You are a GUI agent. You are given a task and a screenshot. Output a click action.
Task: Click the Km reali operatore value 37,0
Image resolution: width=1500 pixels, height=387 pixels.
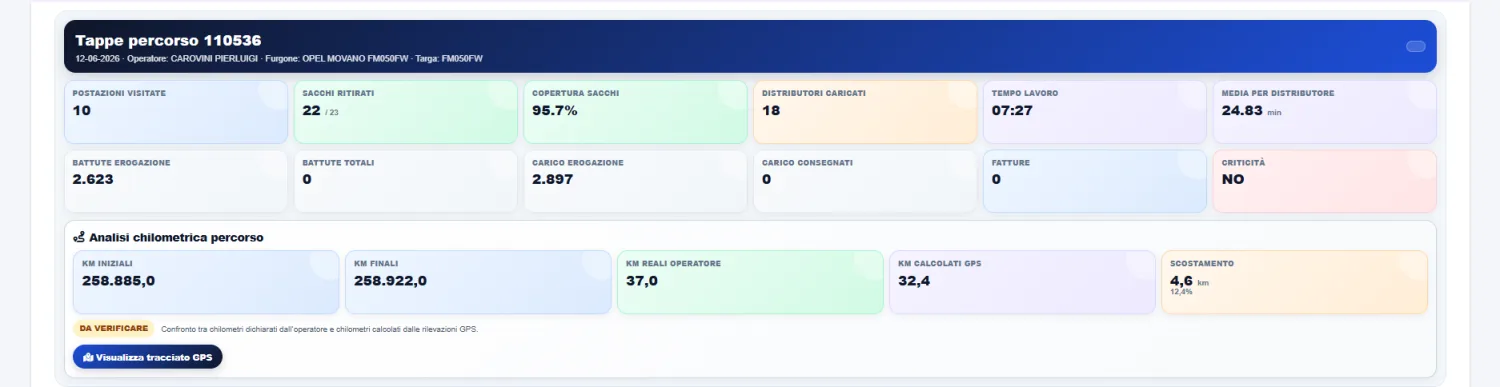pyautogui.click(x=642, y=280)
